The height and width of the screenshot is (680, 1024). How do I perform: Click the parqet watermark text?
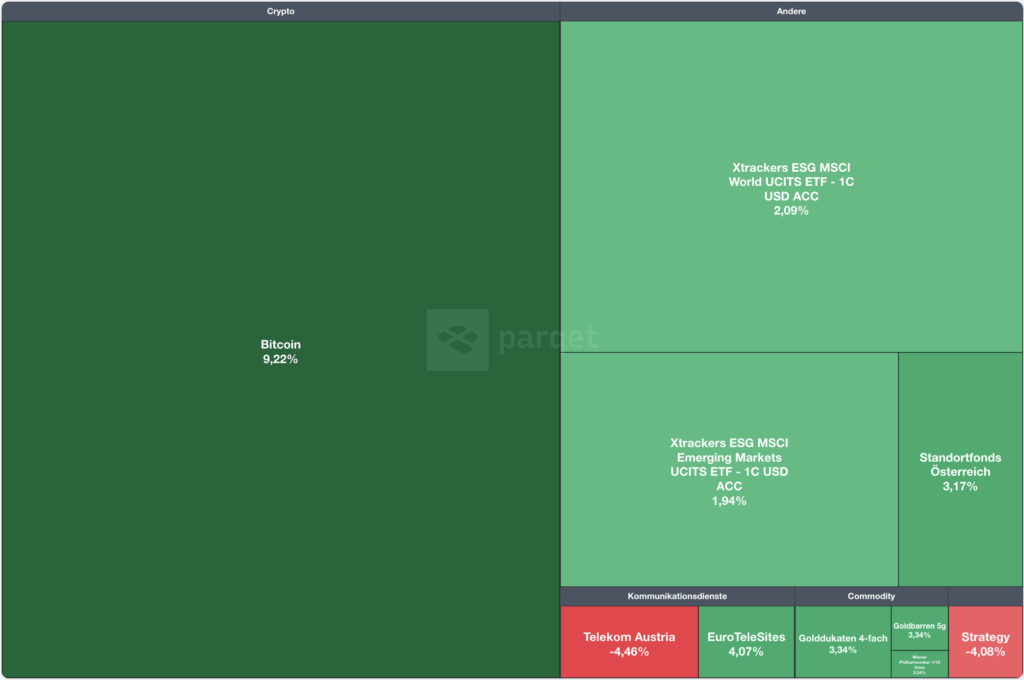point(548,338)
